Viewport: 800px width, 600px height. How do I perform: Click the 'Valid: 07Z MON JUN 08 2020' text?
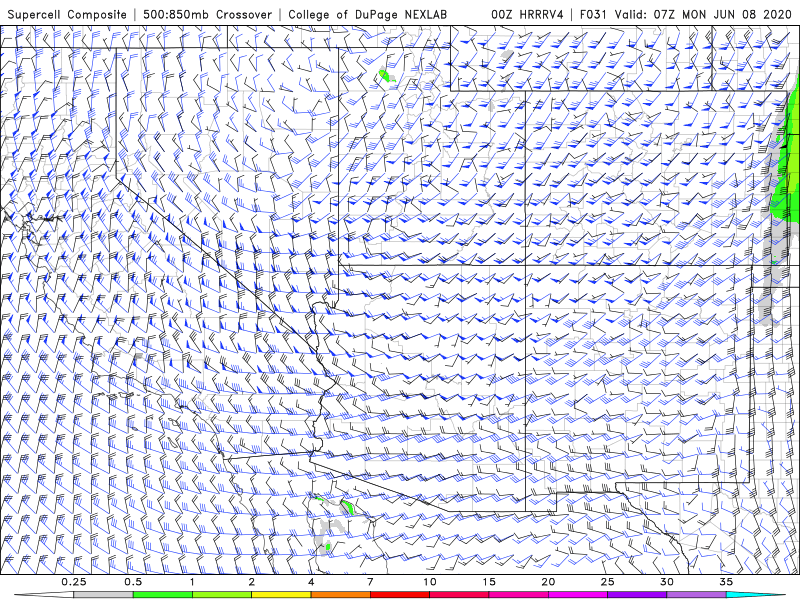tap(703, 15)
